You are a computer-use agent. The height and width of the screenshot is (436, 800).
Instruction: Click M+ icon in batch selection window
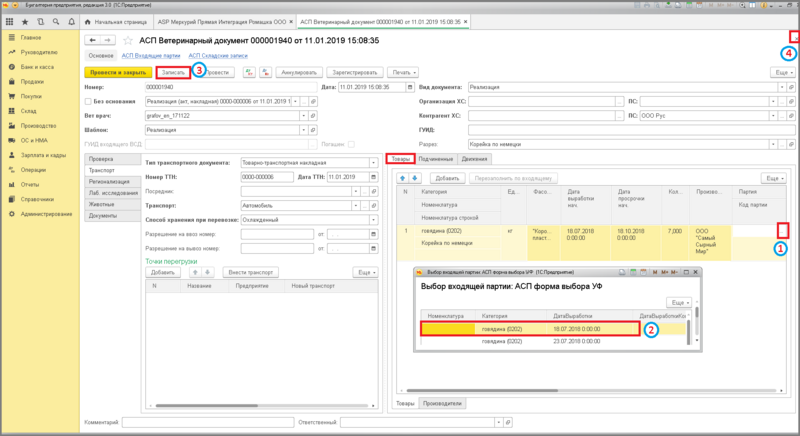tap(665, 272)
